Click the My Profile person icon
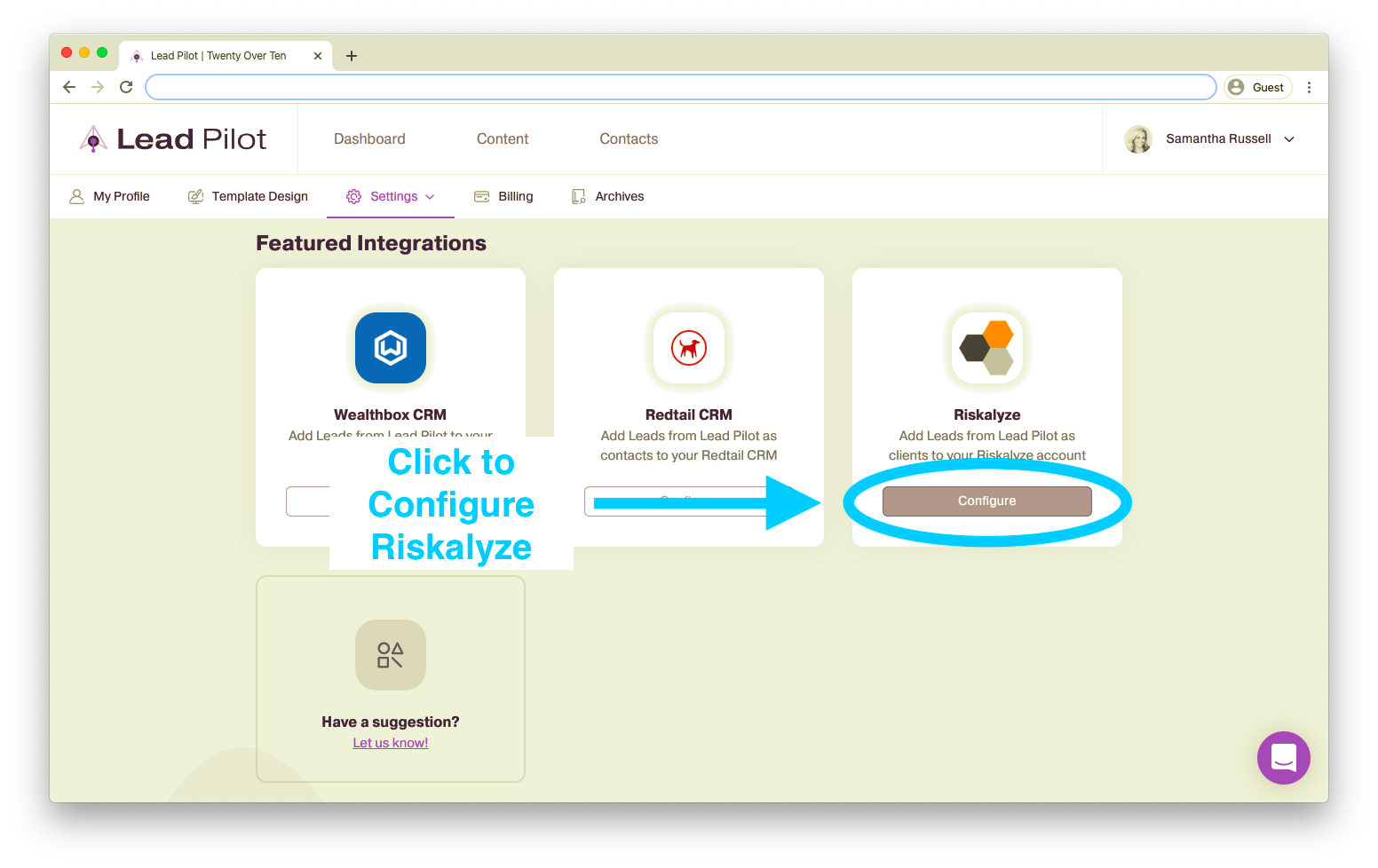1378x868 pixels. coord(77,196)
